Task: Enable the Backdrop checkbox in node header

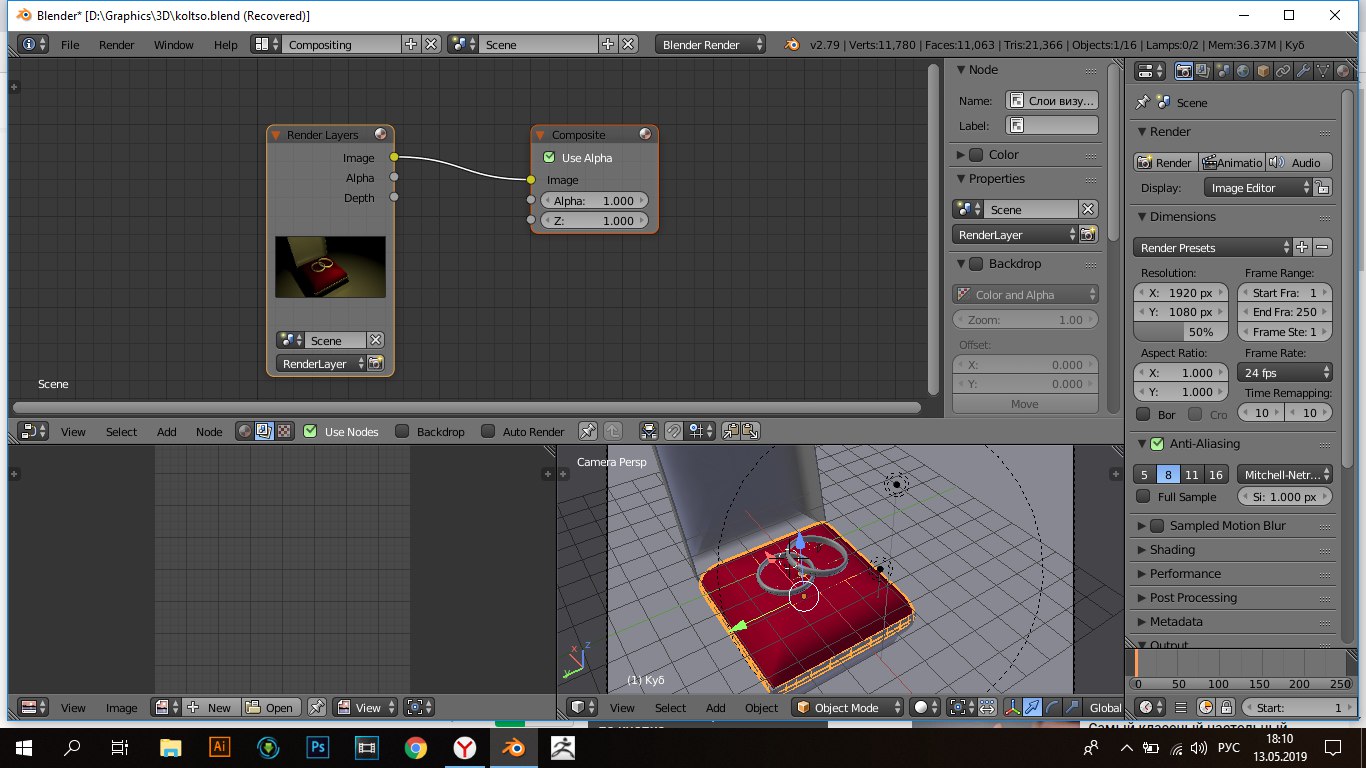Action: tap(402, 431)
